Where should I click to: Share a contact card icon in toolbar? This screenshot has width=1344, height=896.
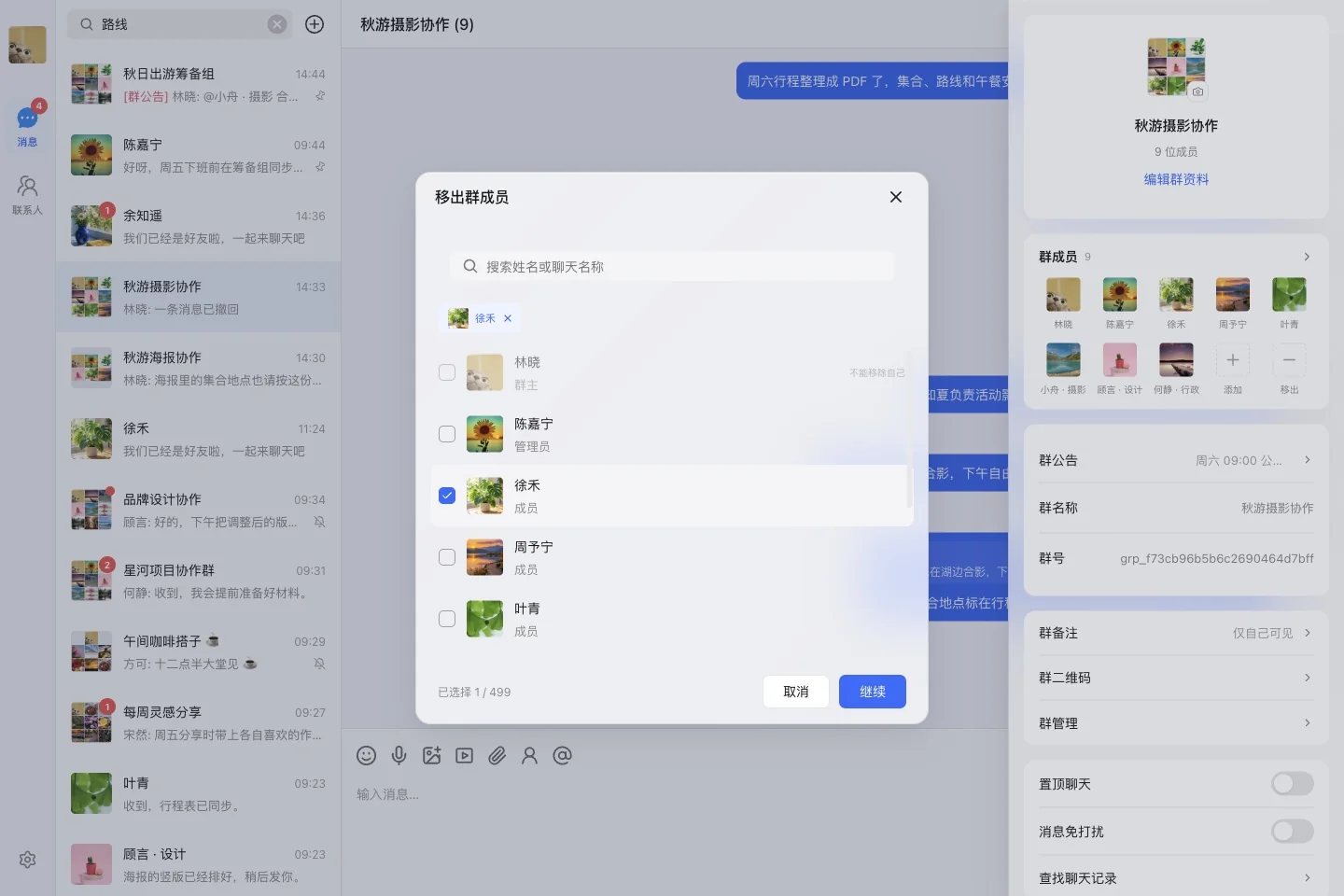click(529, 756)
